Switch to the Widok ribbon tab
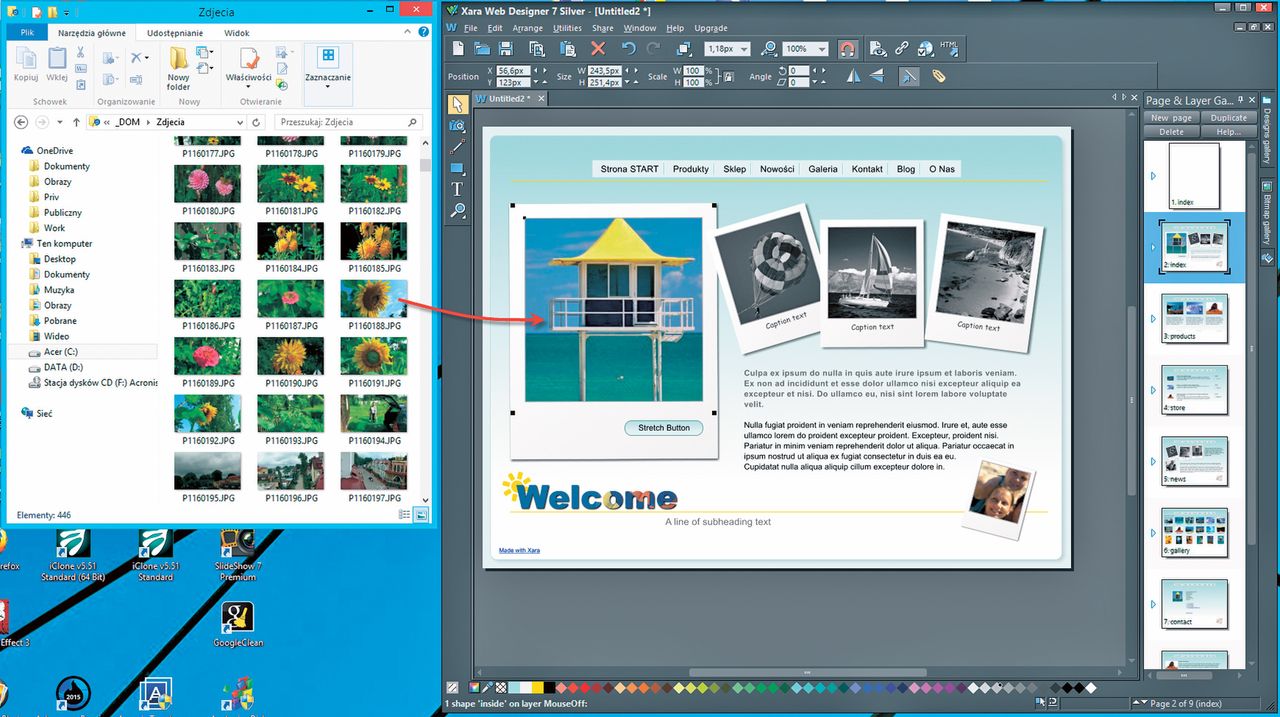The width and height of the screenshot is (1280, 717). (237, 33)
